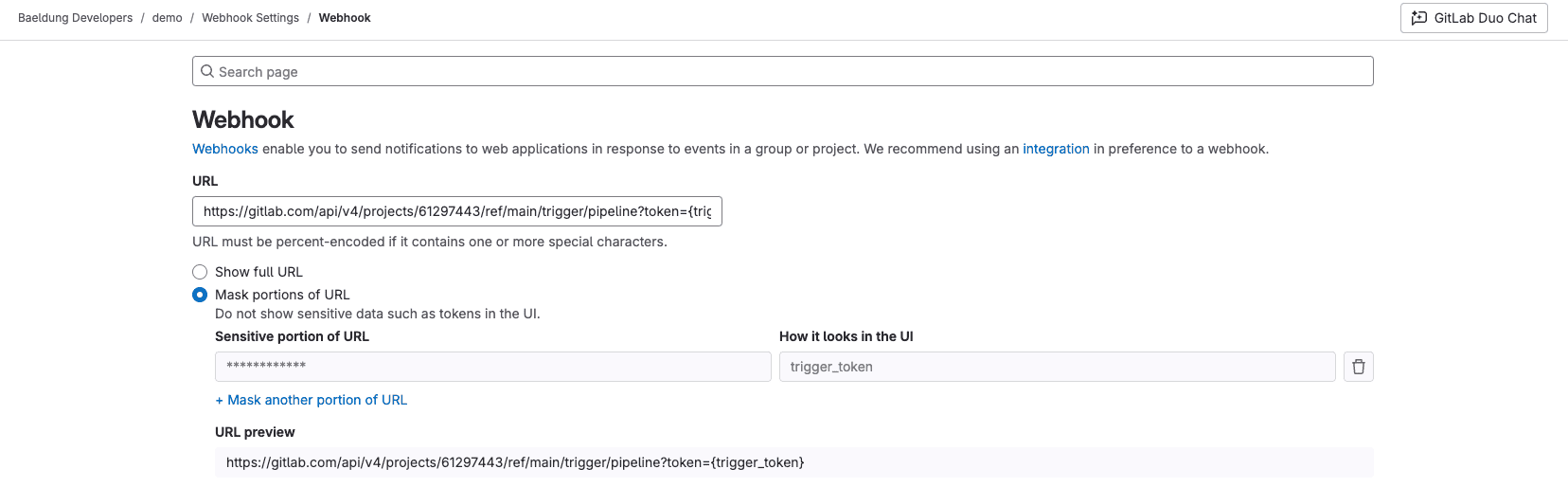Click Mask another portion of URL
Image resolution: width=1568 pixels, height=487 pixels.
(312, 400)
